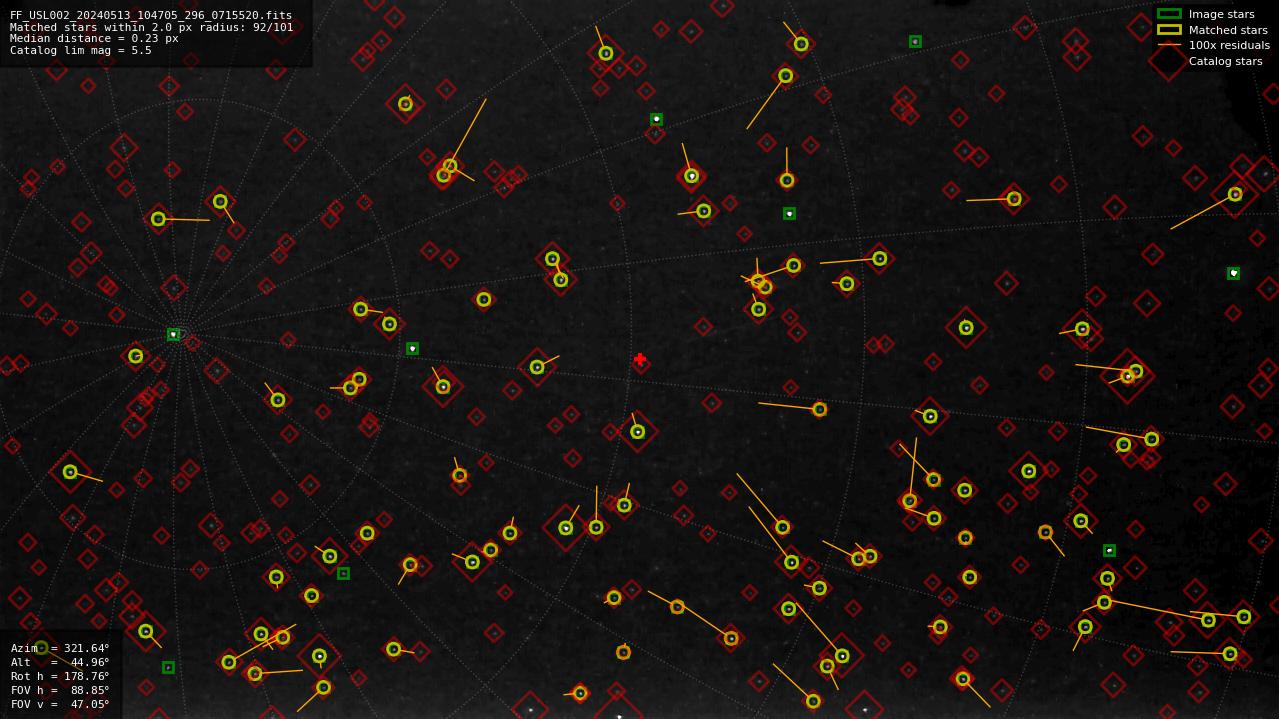The width and height of the screenshot is (1279, 719).
Task: Click the 'Azim = 321.64°' readout
Action: (x=60, y=648)
